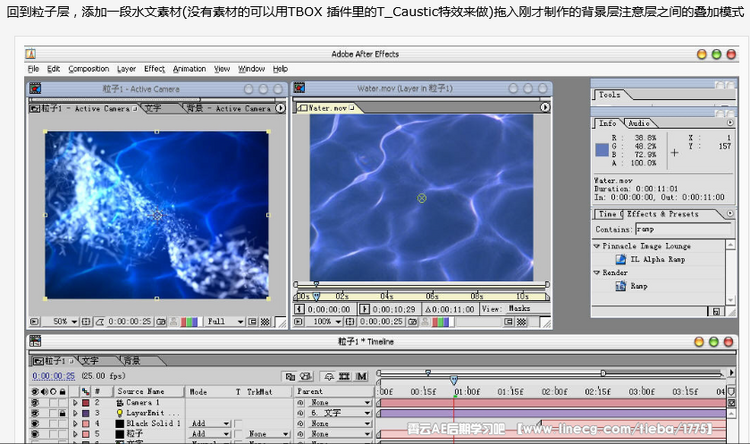Toggle Shy layers button in Timeline
This screenshot has width=750, height=444.
click(329, 377)
